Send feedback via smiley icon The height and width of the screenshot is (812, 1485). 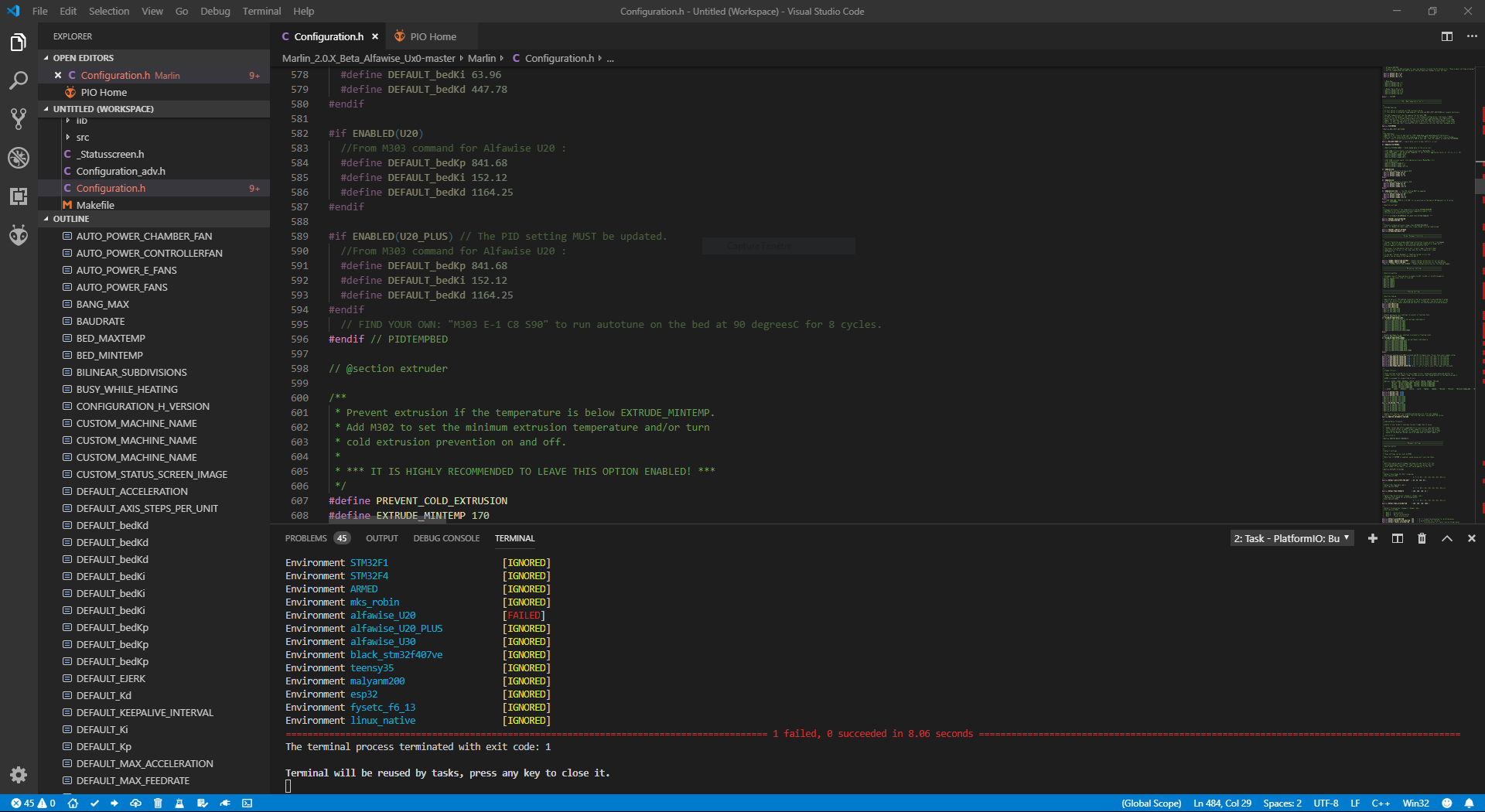[1447, 803]
